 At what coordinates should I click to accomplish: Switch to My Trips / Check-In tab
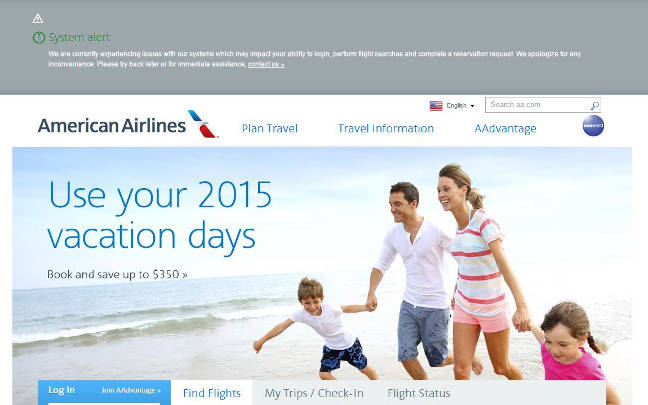[314, 393]
